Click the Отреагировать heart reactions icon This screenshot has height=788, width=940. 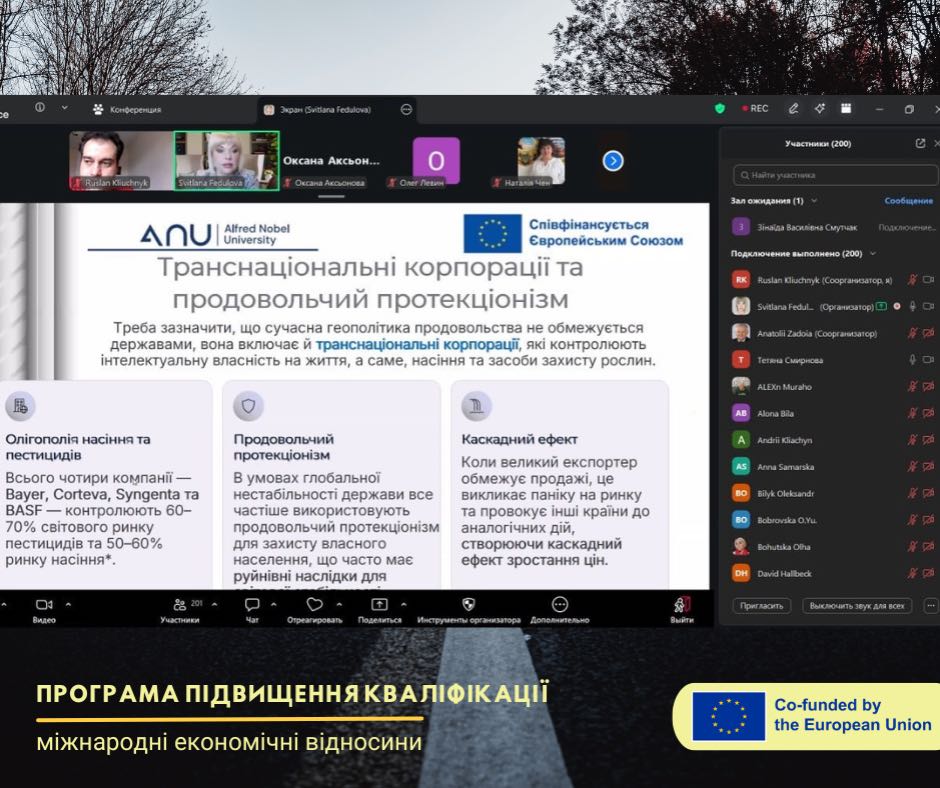pos(314,605)
